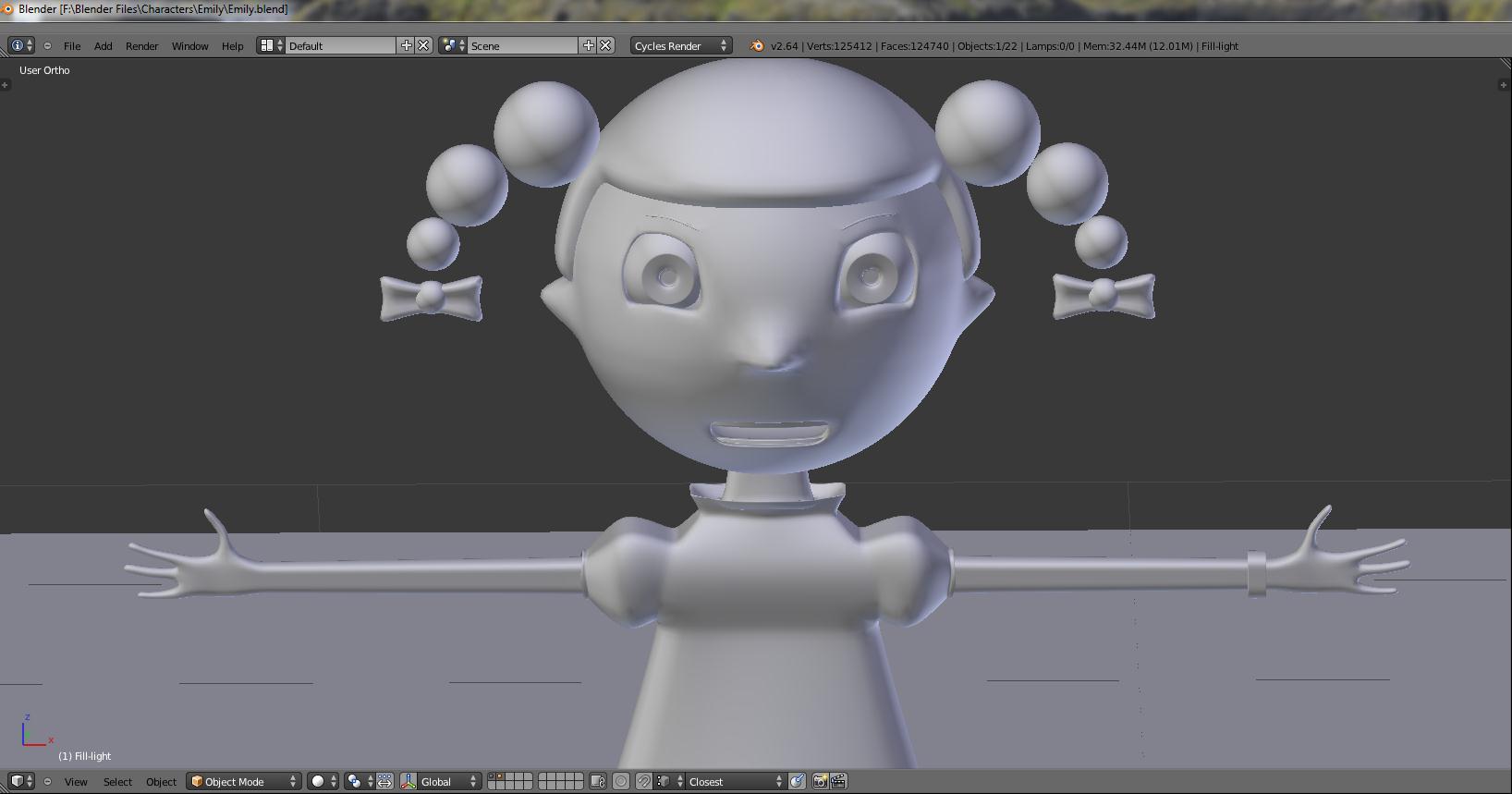Add a new screen layout
Image resolution: width=1512 pixels, height=794 pixels.
coord(406,45)
